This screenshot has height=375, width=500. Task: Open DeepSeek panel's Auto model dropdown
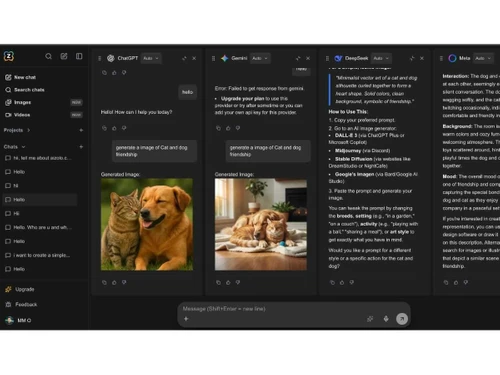click(x=381, y=58)
